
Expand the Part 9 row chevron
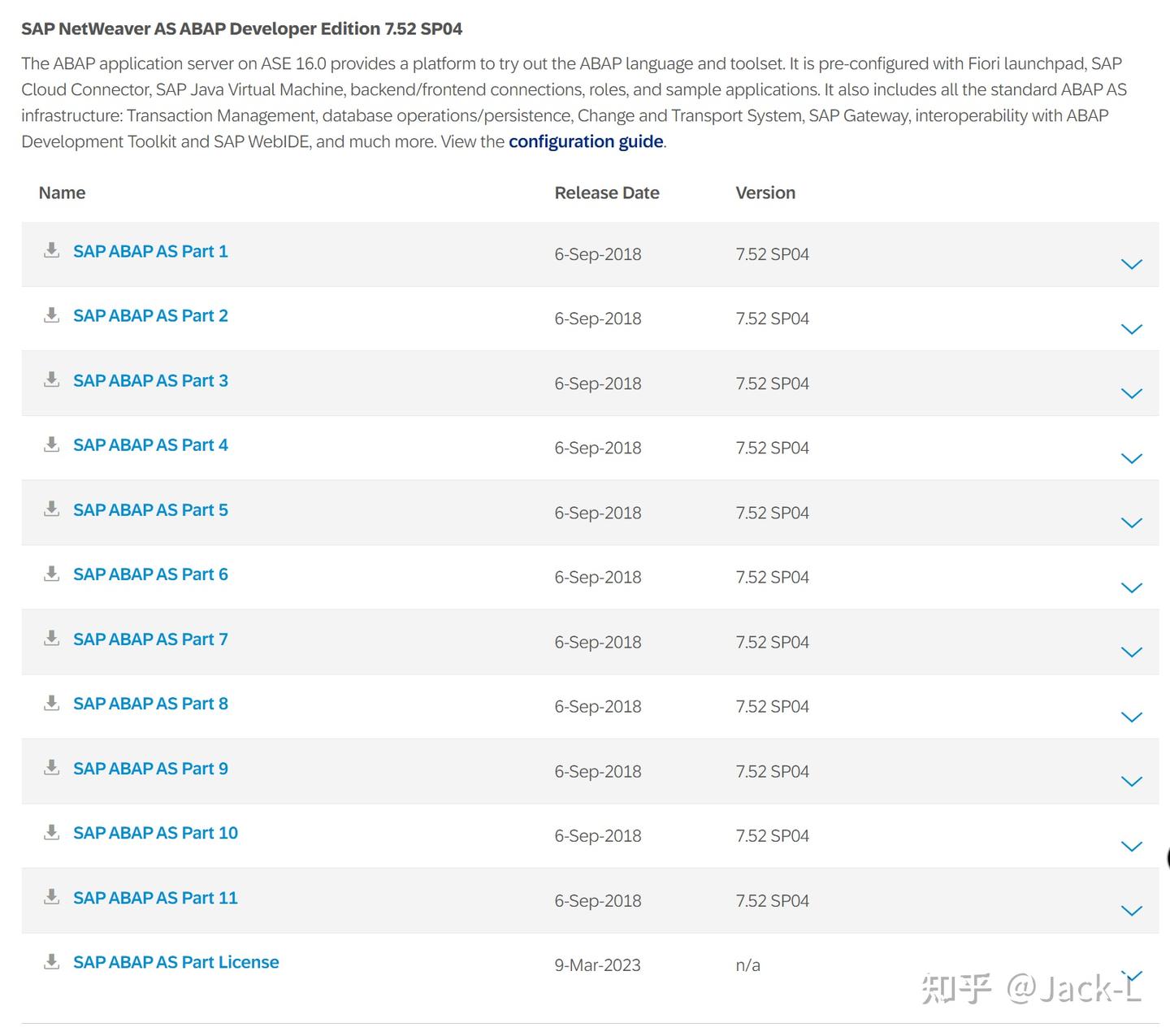click(x=1131, y=782)
